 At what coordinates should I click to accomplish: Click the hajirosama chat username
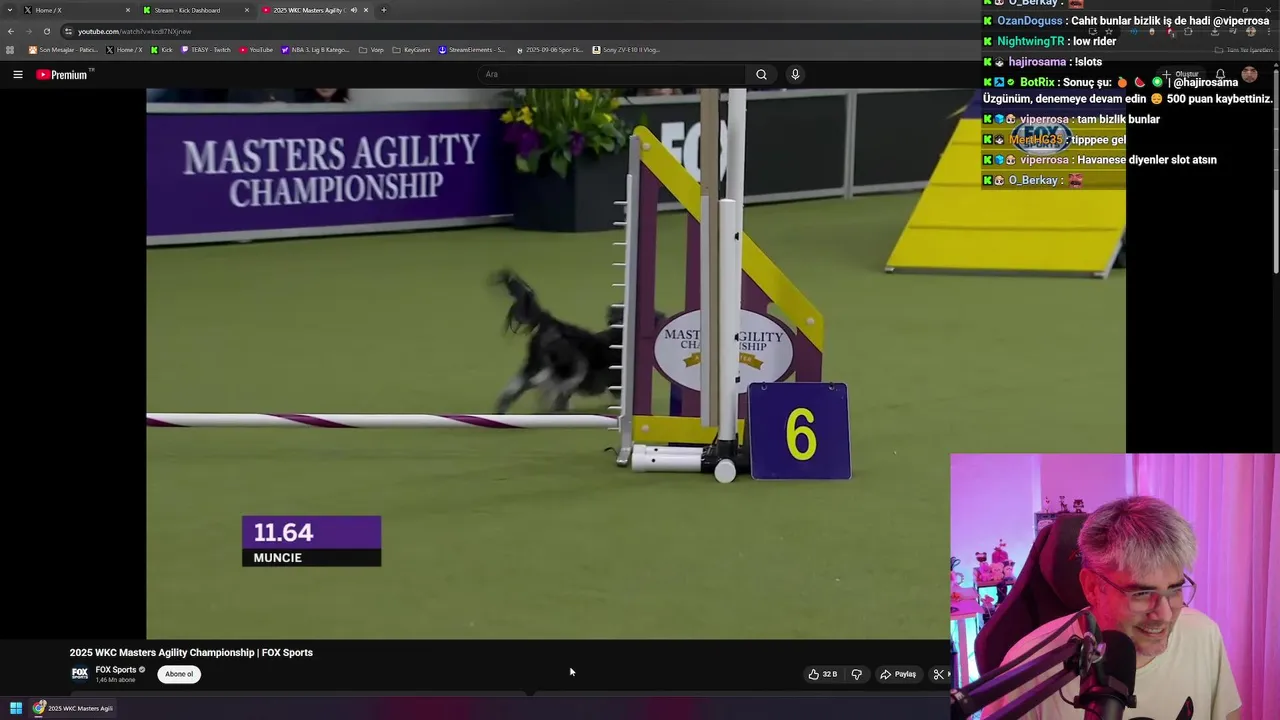1037,62
